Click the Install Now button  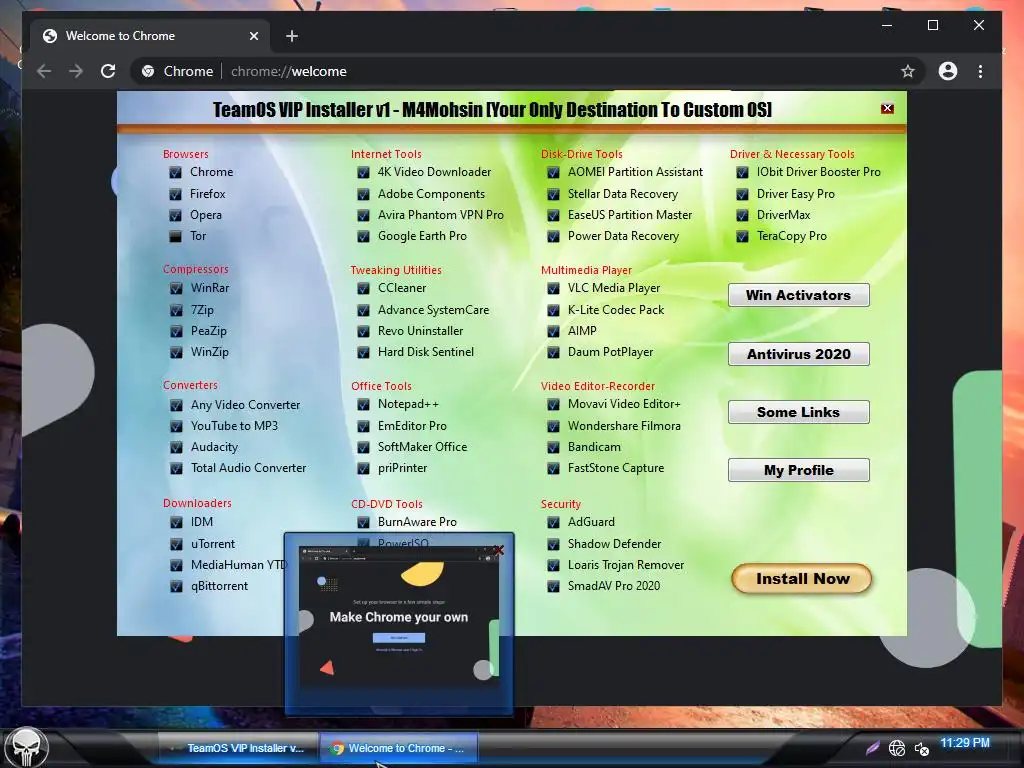tap(802, 579)
